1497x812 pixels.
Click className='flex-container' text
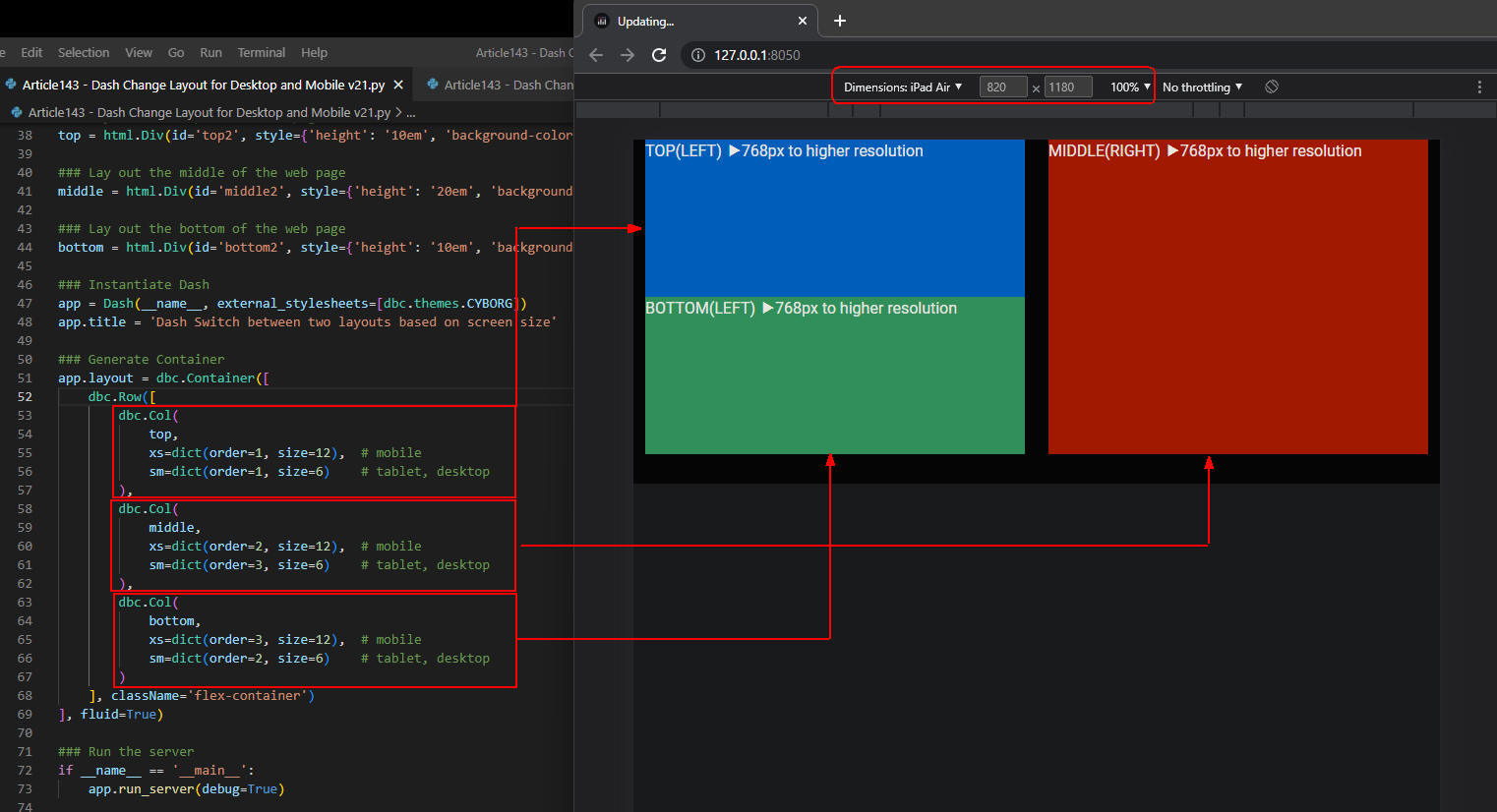210,695
